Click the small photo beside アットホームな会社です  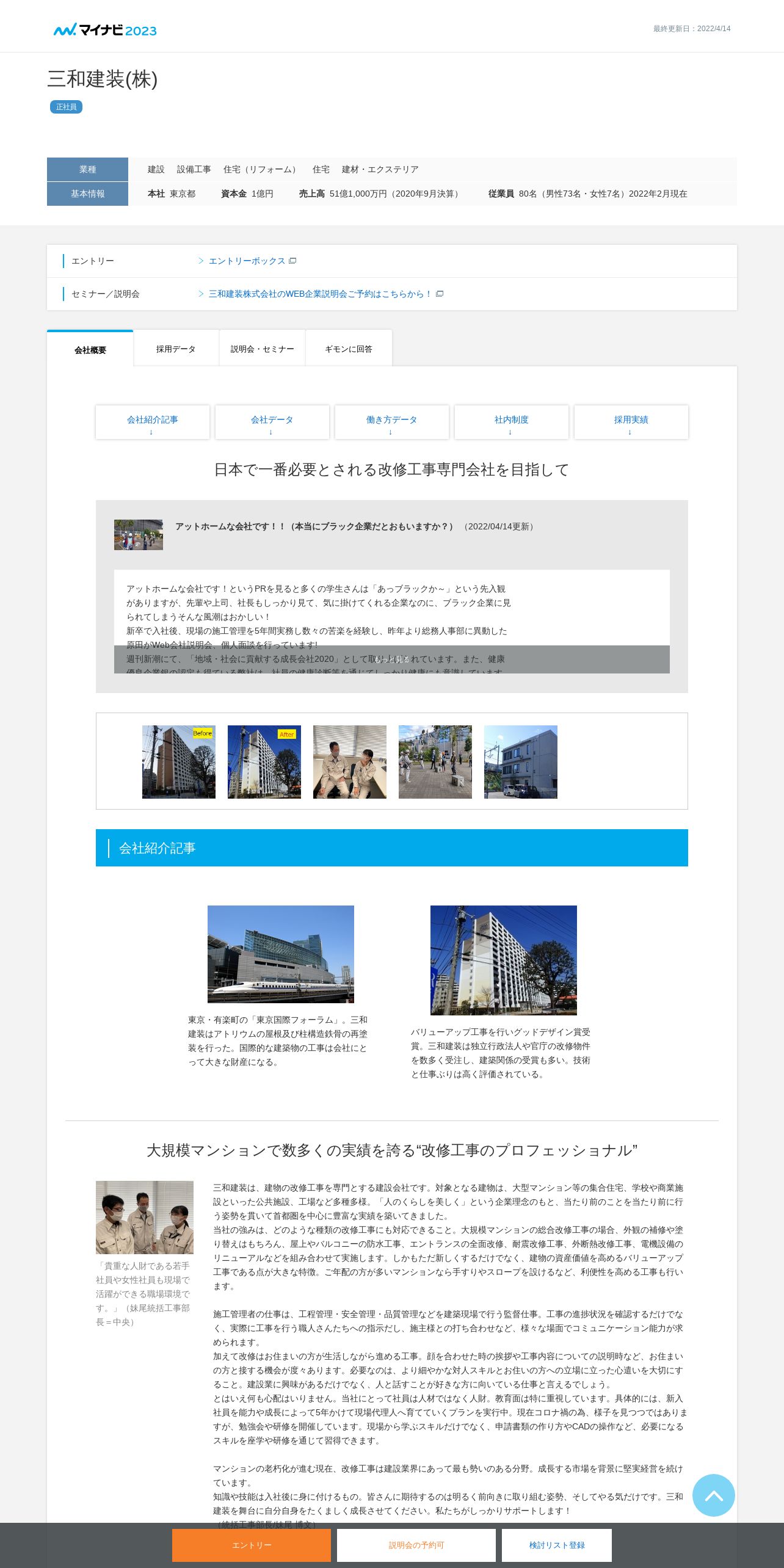pyautogui.click(x=139, y=535)
